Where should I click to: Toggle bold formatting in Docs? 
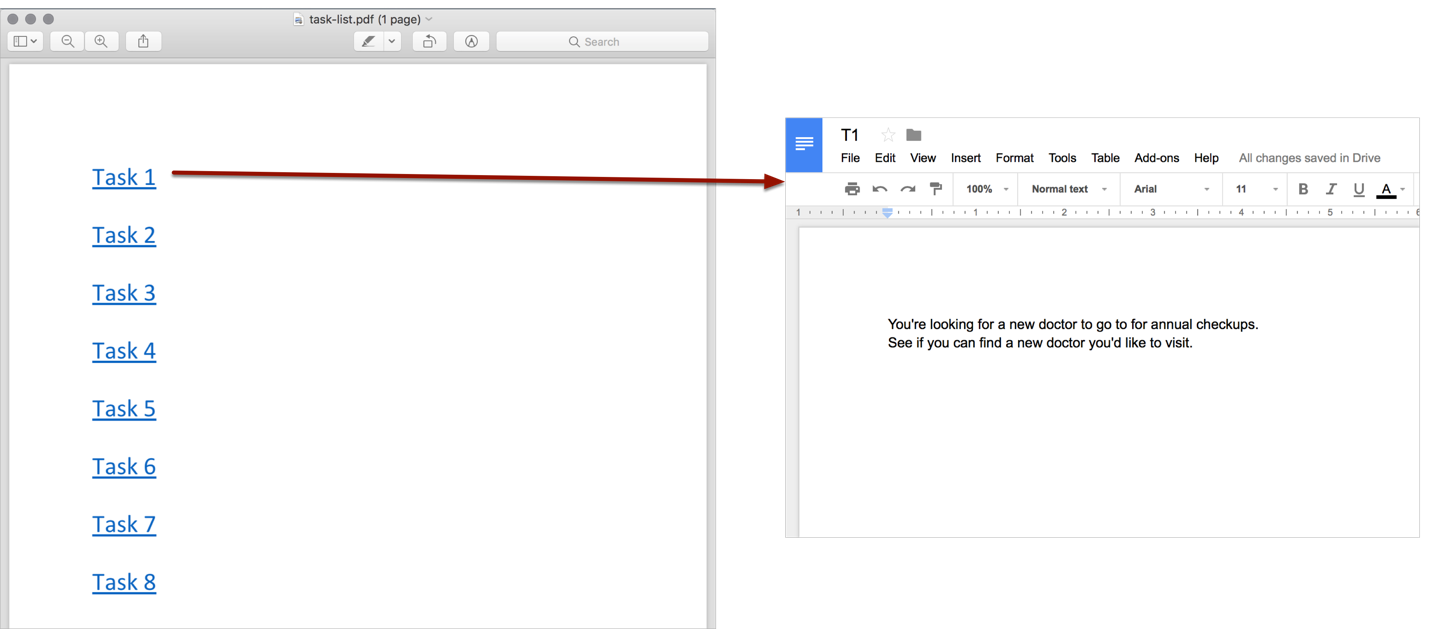pyautogui.click(x=1303, y=189)
